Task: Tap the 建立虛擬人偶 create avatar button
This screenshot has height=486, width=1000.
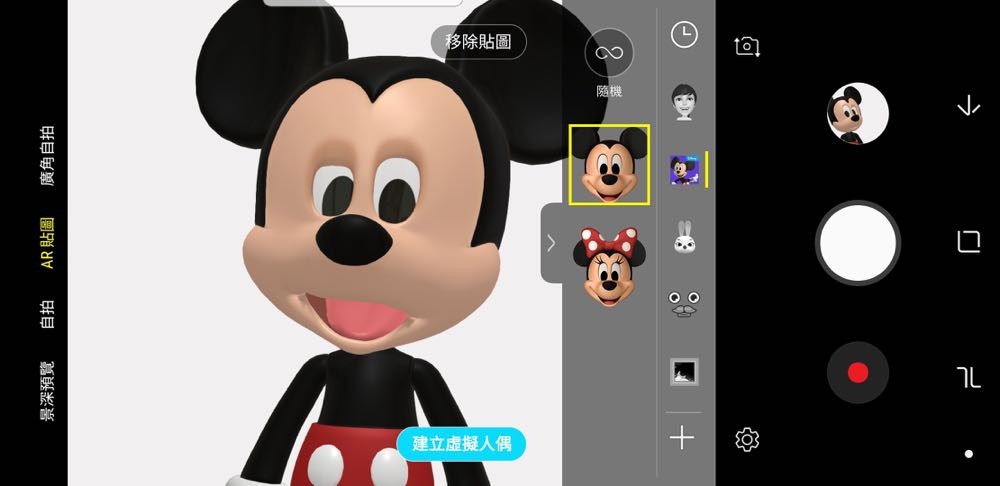Action: coord(461,443)
